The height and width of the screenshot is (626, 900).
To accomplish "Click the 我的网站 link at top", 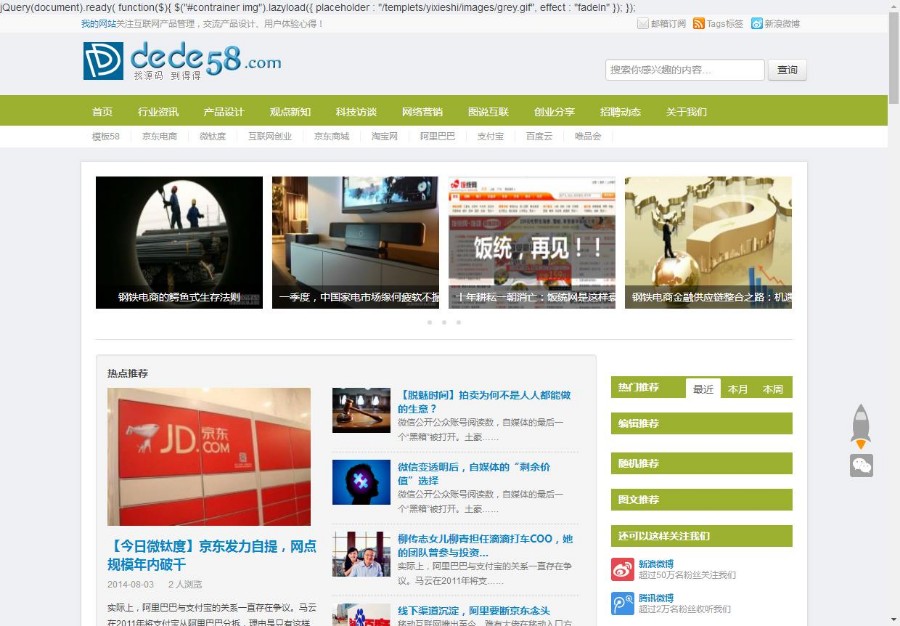I will click(x=98, y=24).
